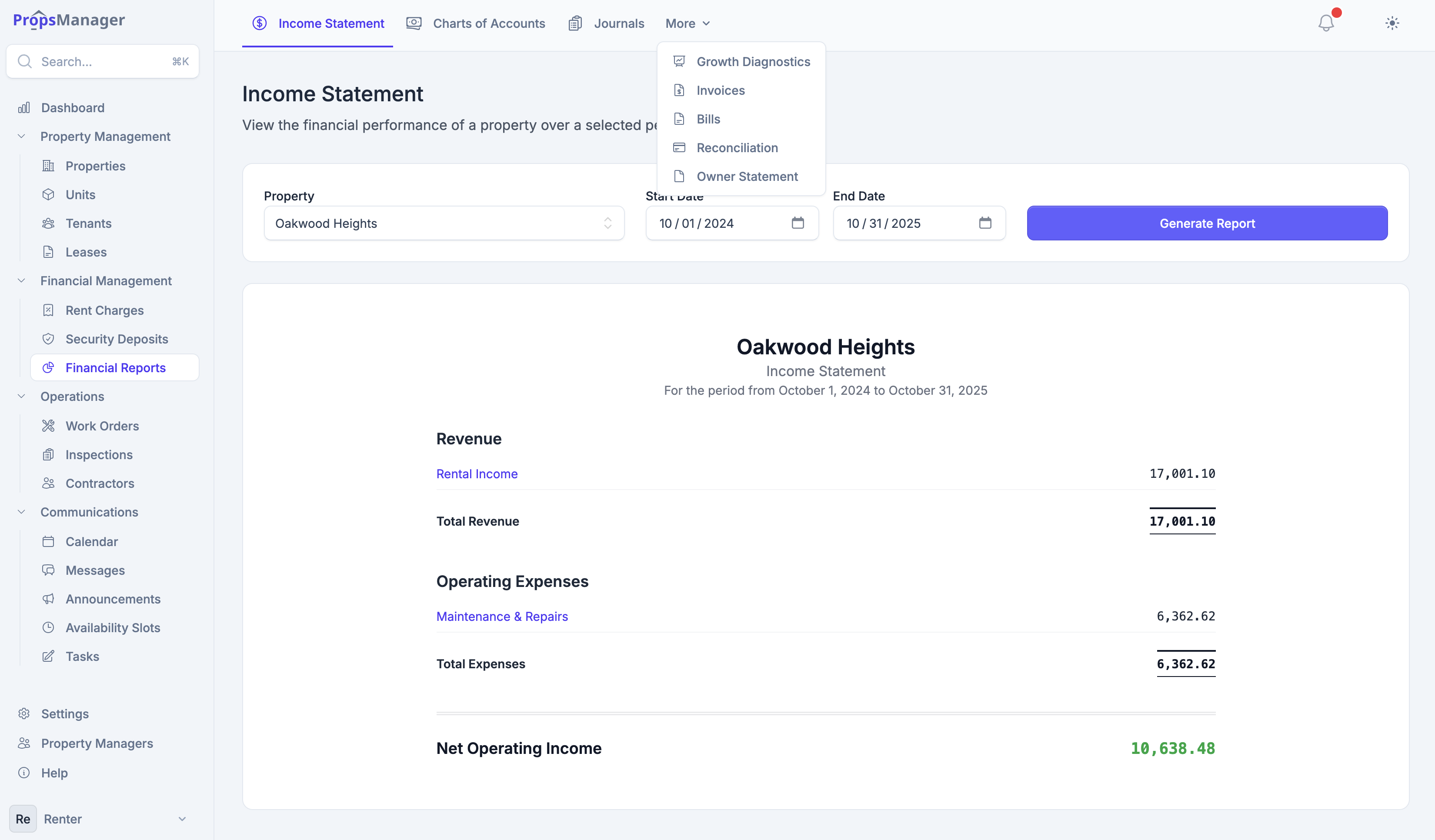Image resolution: width=1435 pixels, height=840 pixels.
Task: Click the Work Orders tools icon
Action: [48, 425]
